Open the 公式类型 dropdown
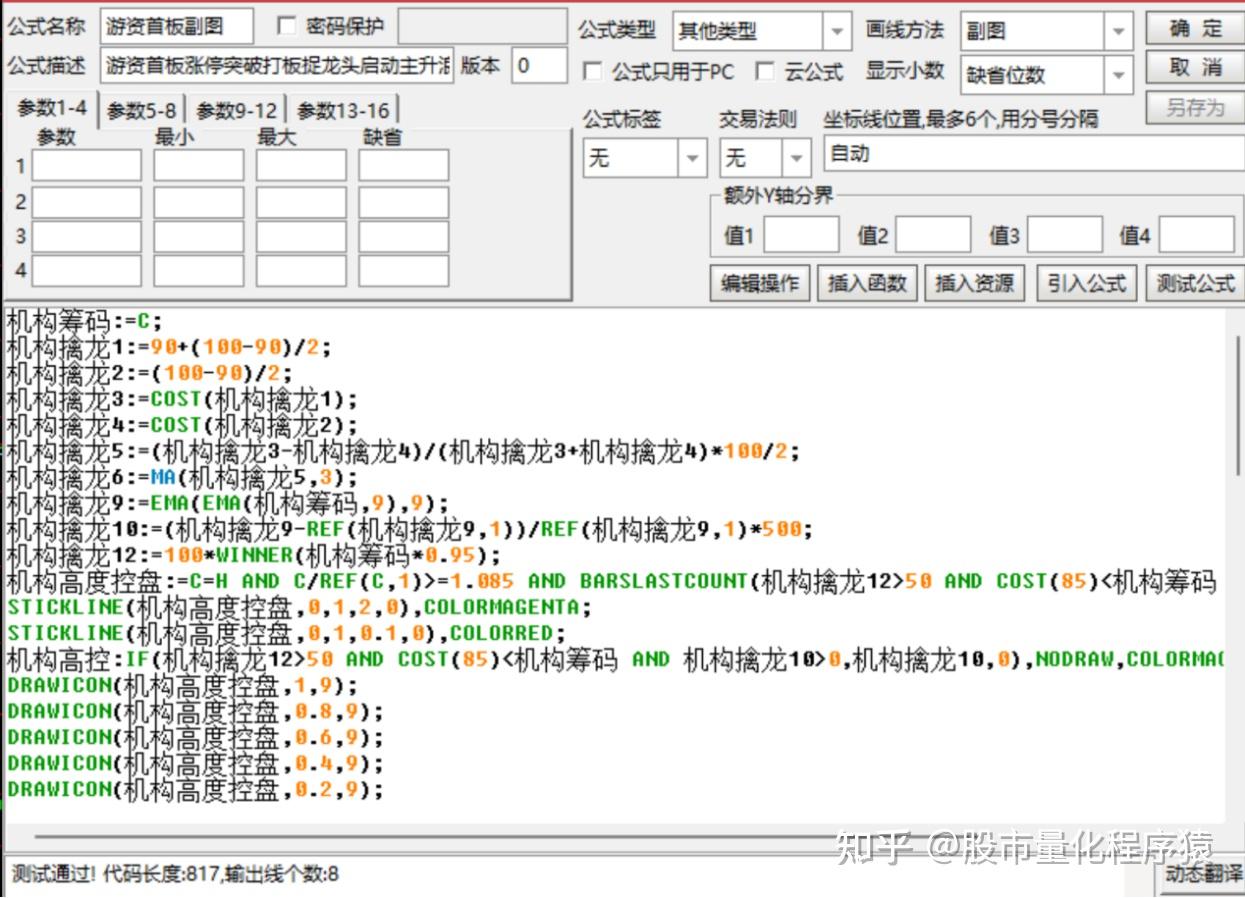The image size is (1245, 898). pyautogui.click(x=762, y=31)
